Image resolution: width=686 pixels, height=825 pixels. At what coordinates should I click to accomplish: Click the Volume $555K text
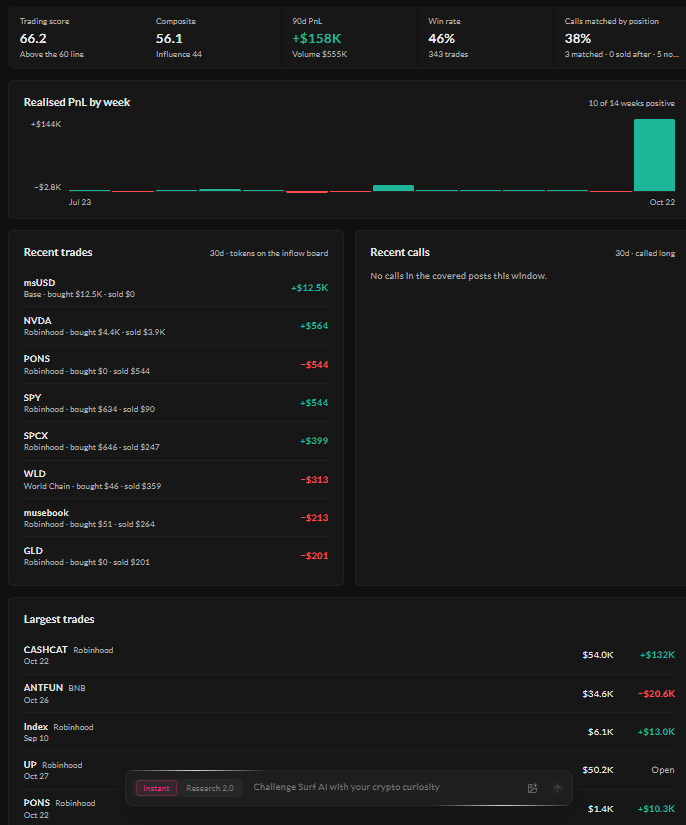click(x=319, y=54)
